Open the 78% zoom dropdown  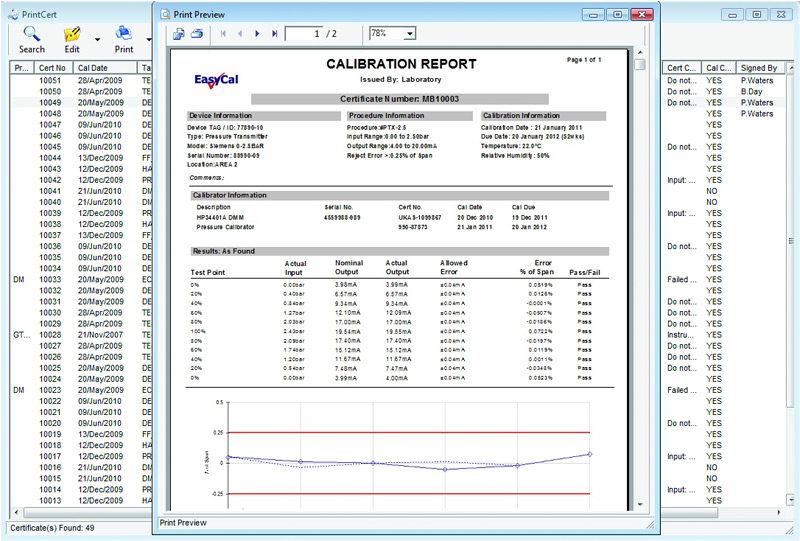click(409, 34)
